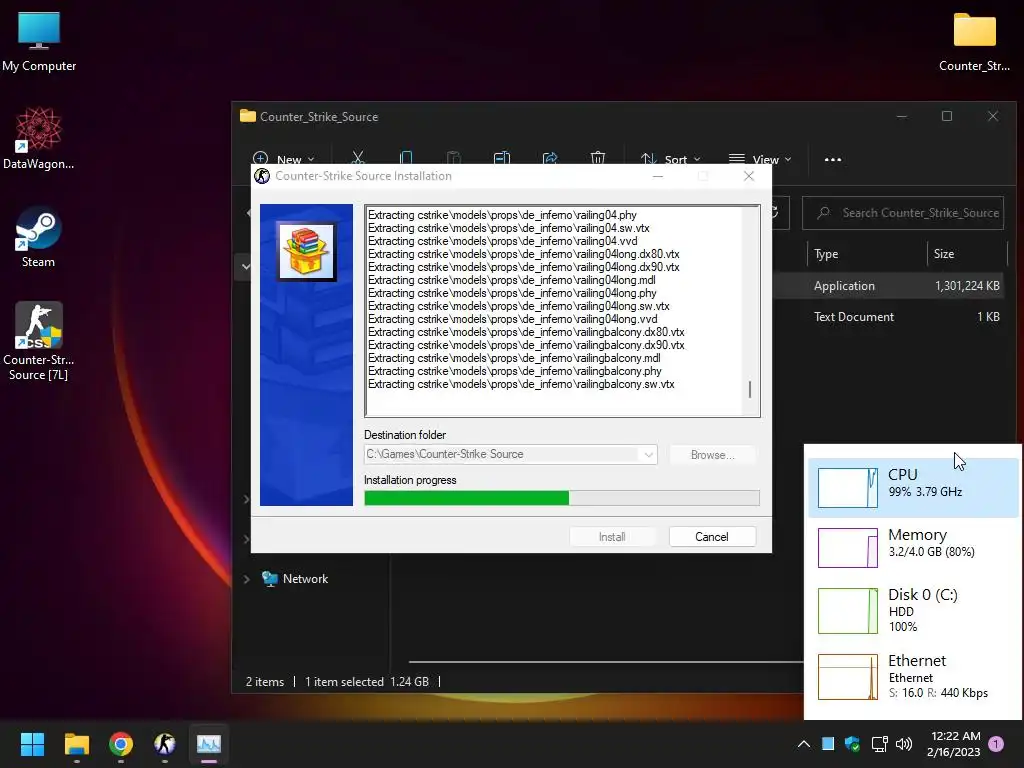Open the clock showing 12:22 AM

[954, 744]
